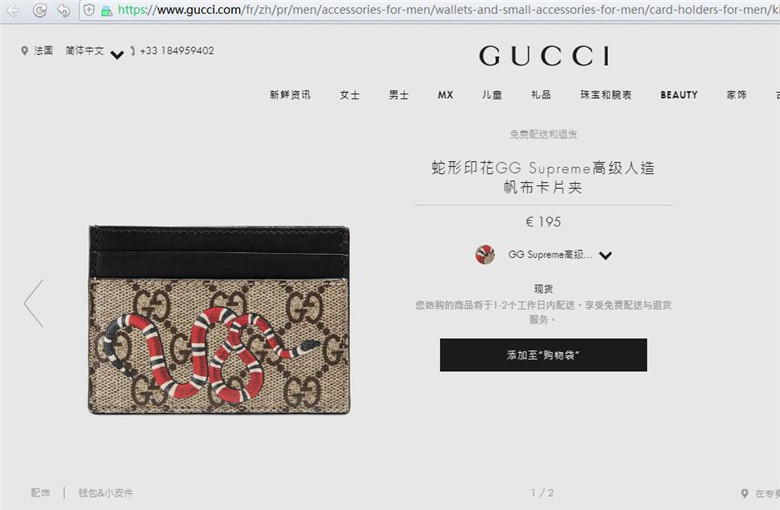This screenshot has width=780, height=510.
Task: Click the 钱包&小皮件 breadcrumb link
Action: (x=105, y=493)
